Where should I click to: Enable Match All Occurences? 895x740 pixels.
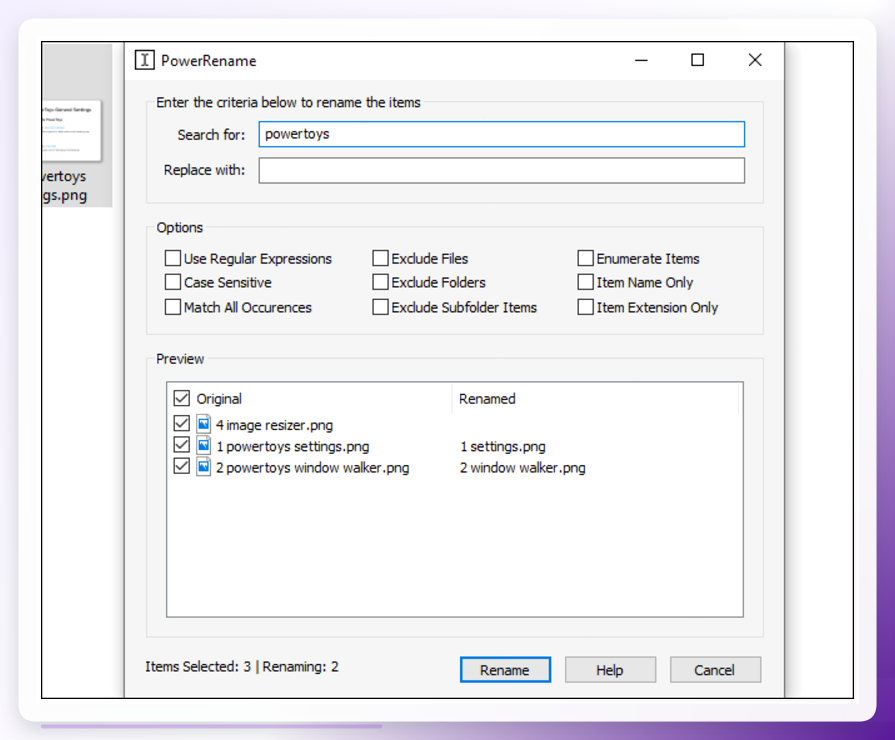pyautogui.click(x=172, y=307)
